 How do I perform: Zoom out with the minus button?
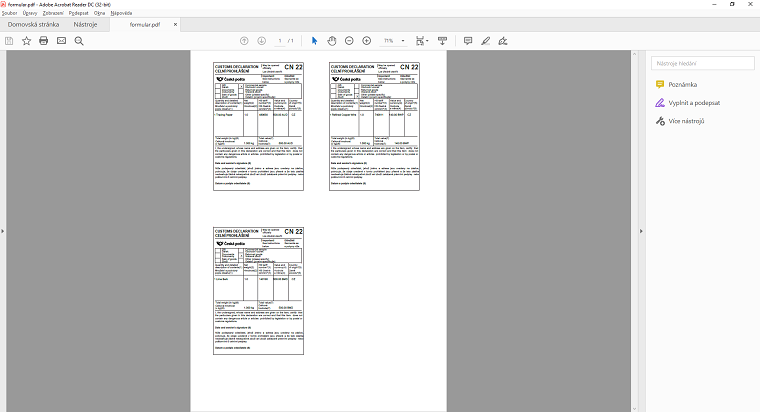tap(350, 41)
